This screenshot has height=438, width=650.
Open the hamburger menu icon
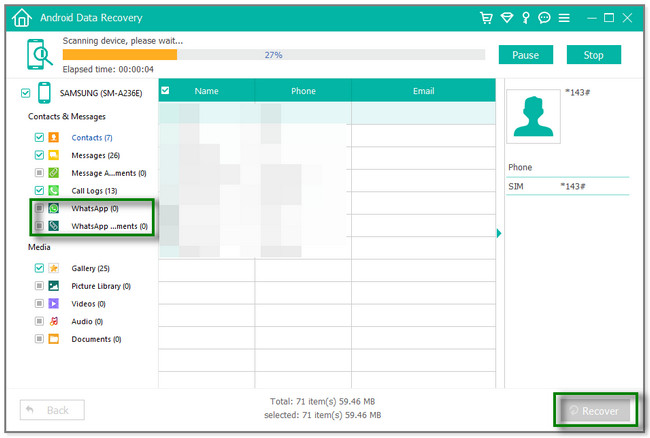coord(564,18)
